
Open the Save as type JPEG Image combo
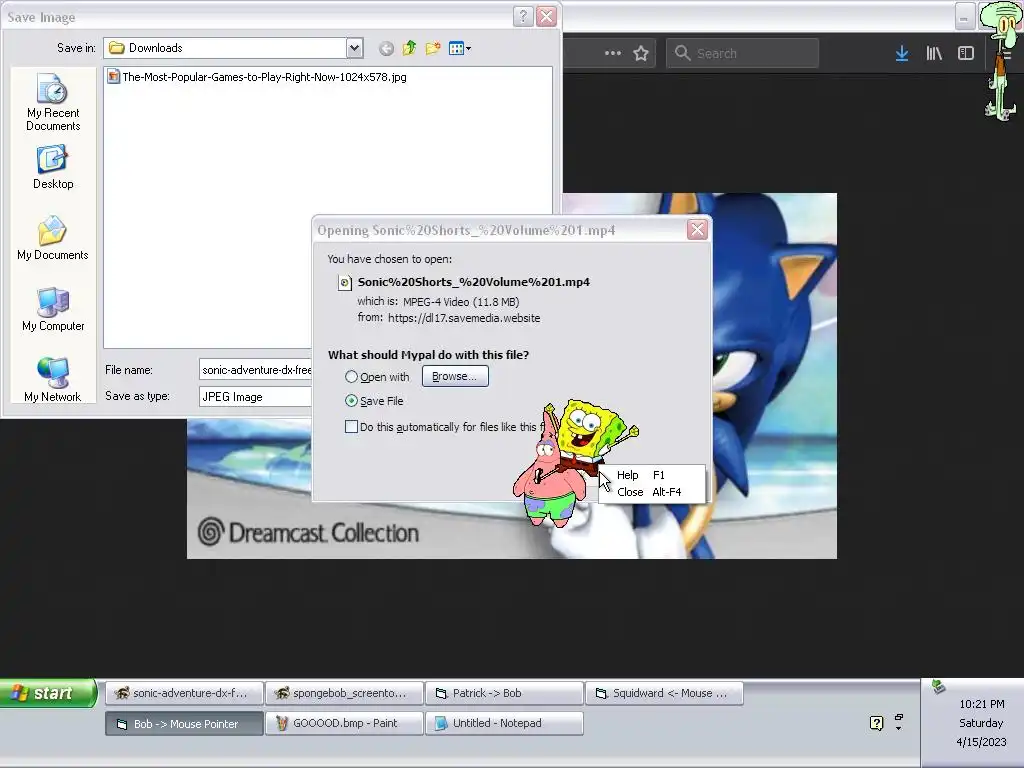coord(255,396)
